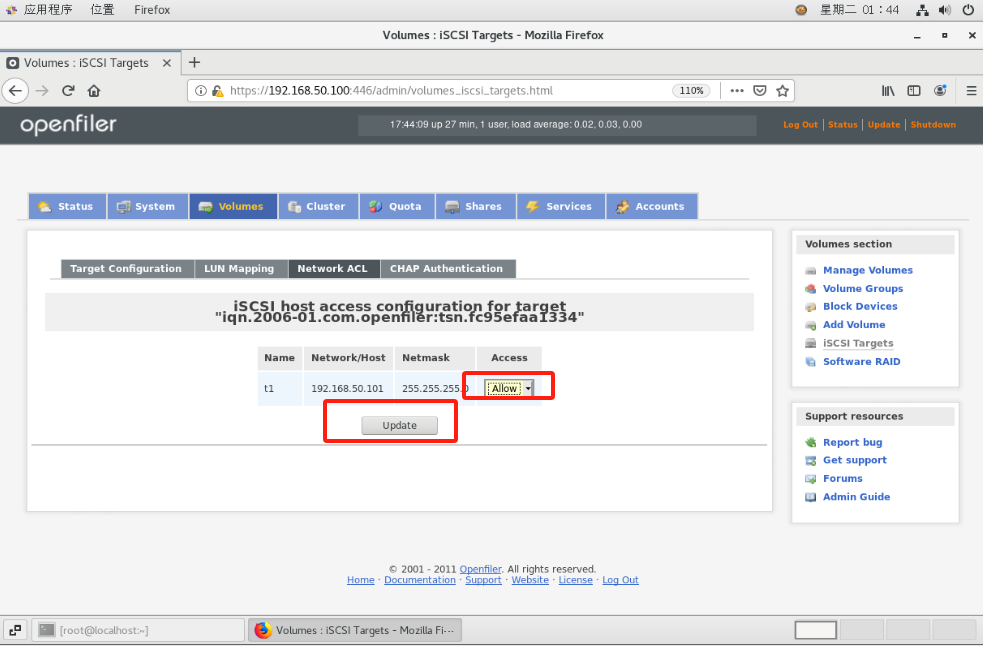
Task: Open Firefox library icon
Action: click(888, 91)
